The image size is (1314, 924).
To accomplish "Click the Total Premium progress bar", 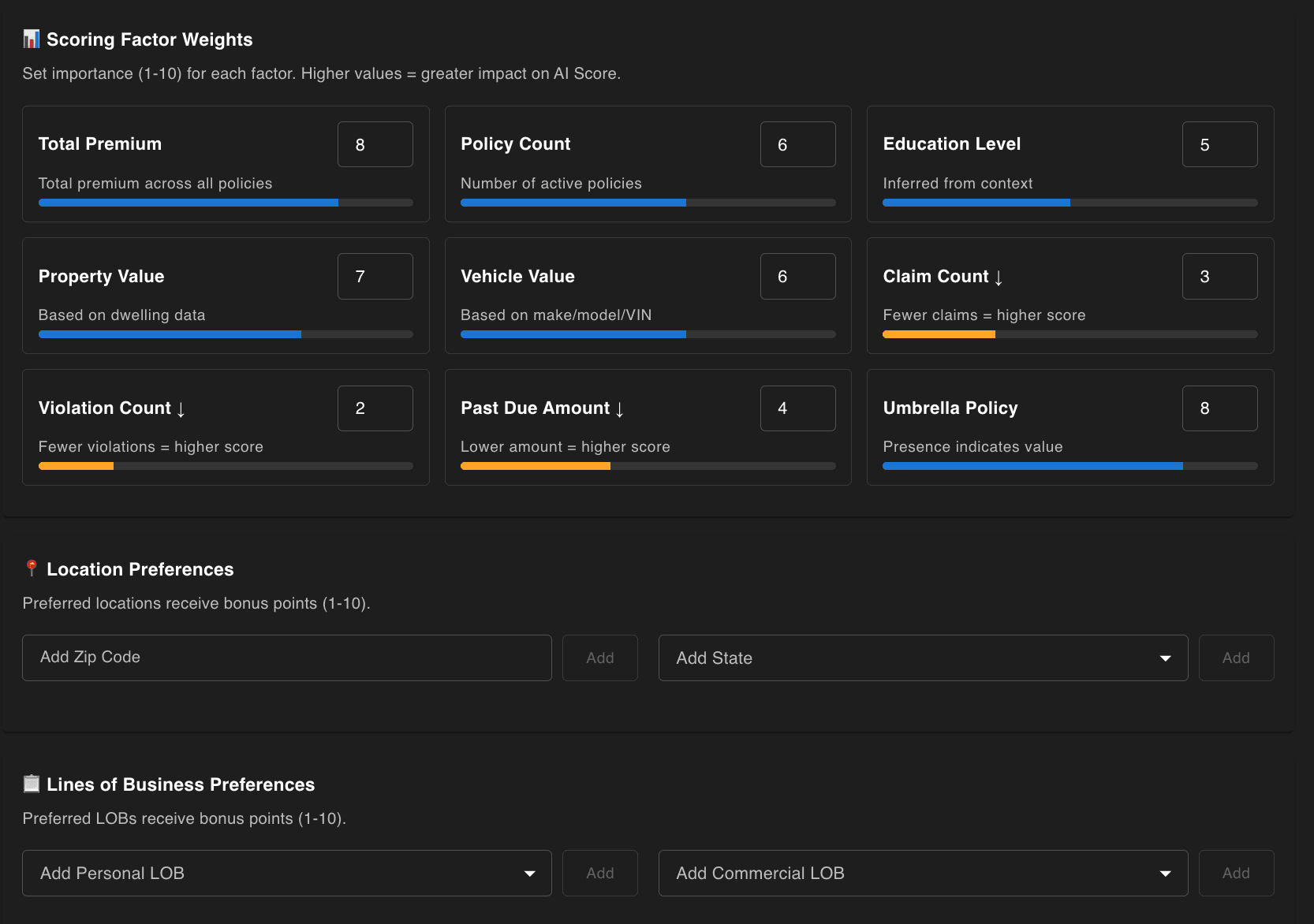I will 226,203.
